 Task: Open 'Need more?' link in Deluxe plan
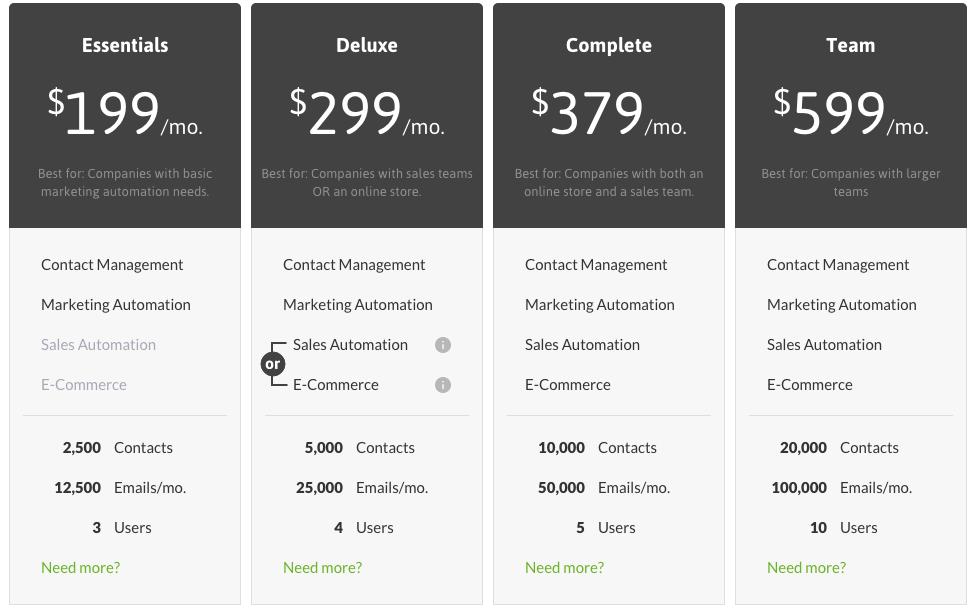[x=322, y=568]
